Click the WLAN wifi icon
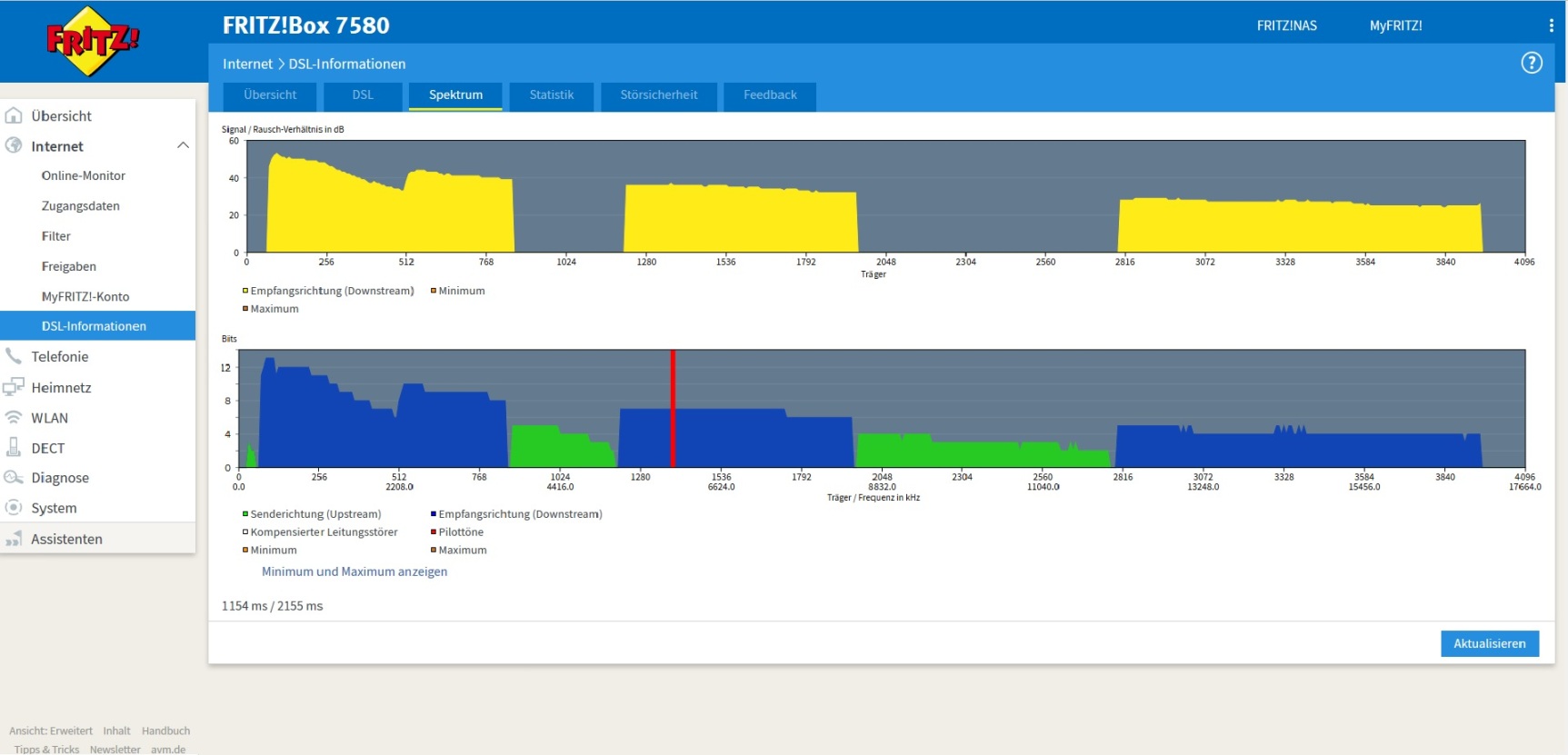The width and height of the screenshot is (1568, 755). click(x=14, y=417)
